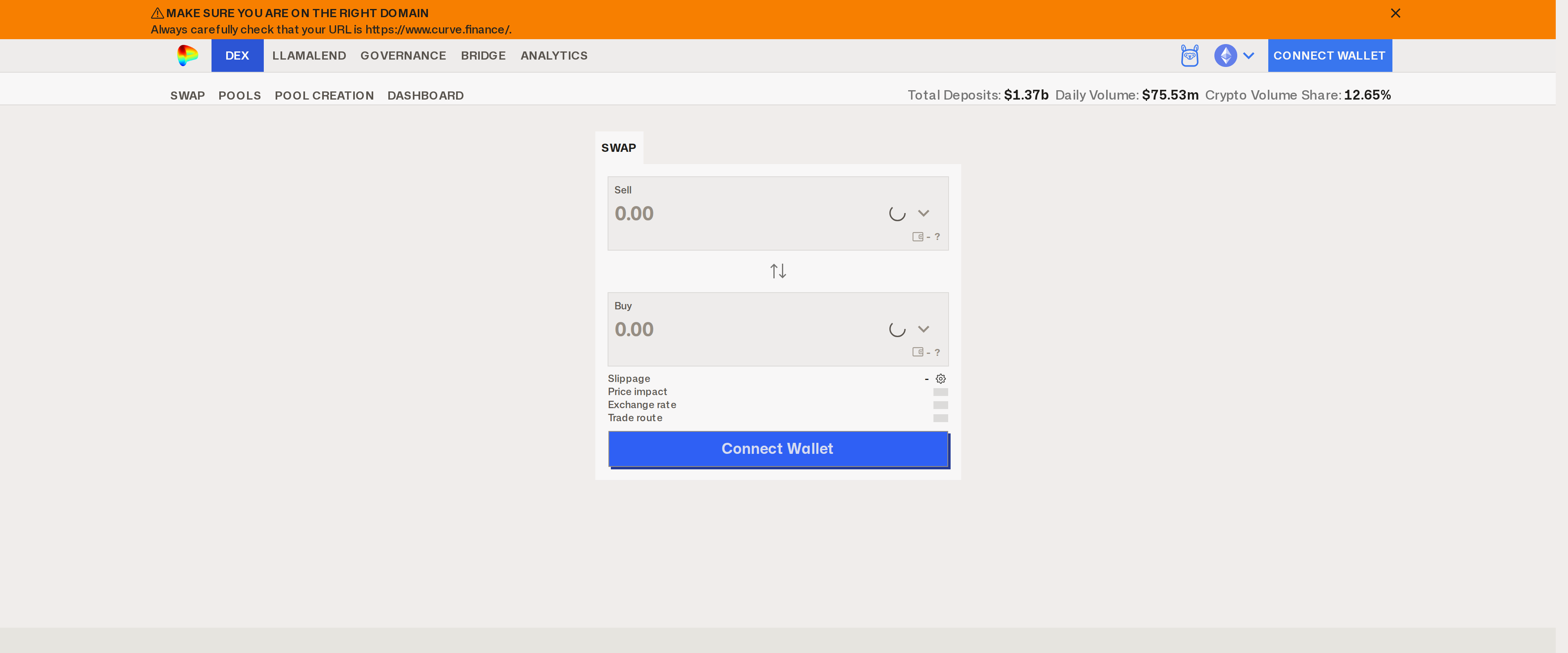Open the BRIDGE page
Viewport: 1568px width, 653px height.
[x=483, y=56]
